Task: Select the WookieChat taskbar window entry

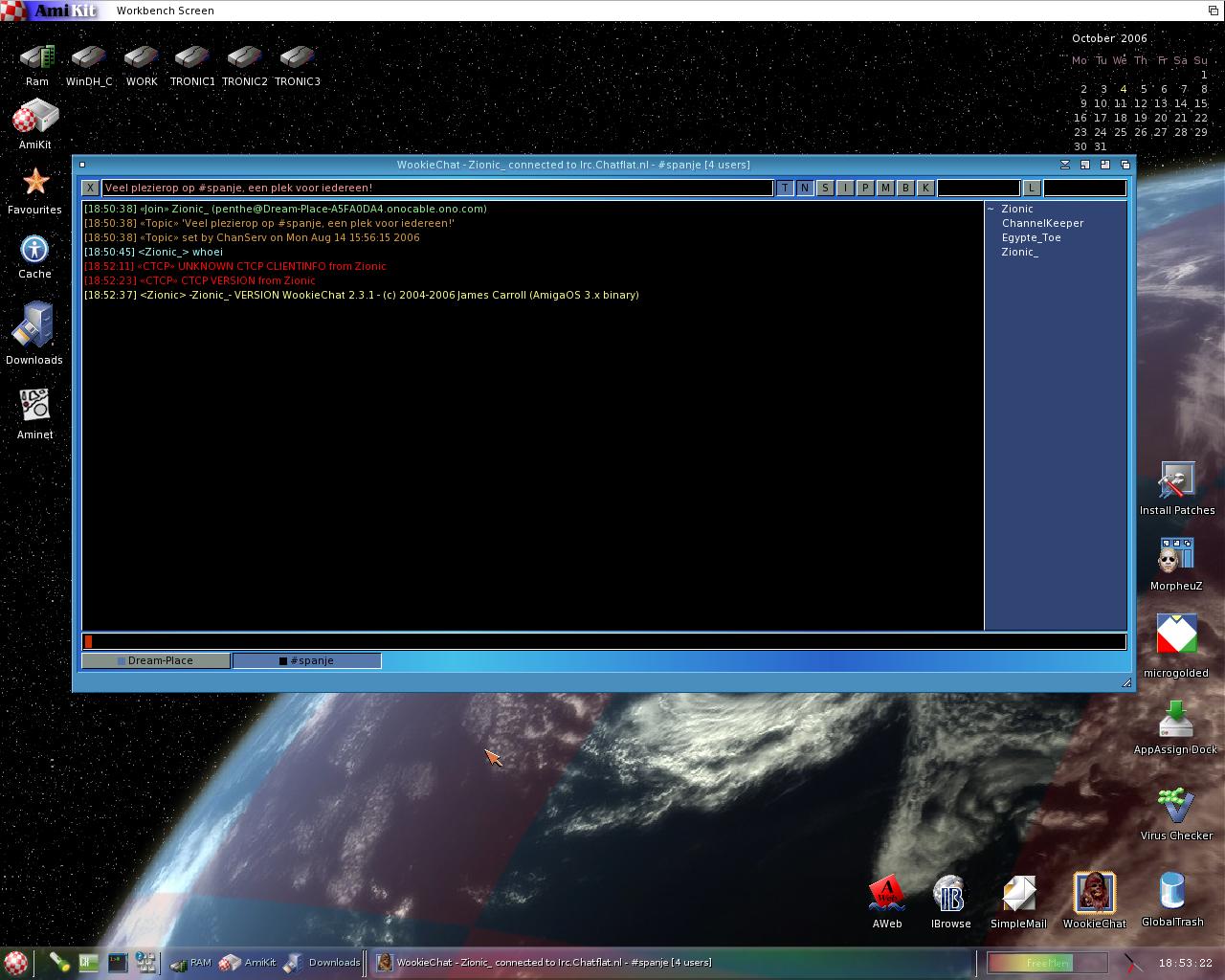Action: [672, 963]
